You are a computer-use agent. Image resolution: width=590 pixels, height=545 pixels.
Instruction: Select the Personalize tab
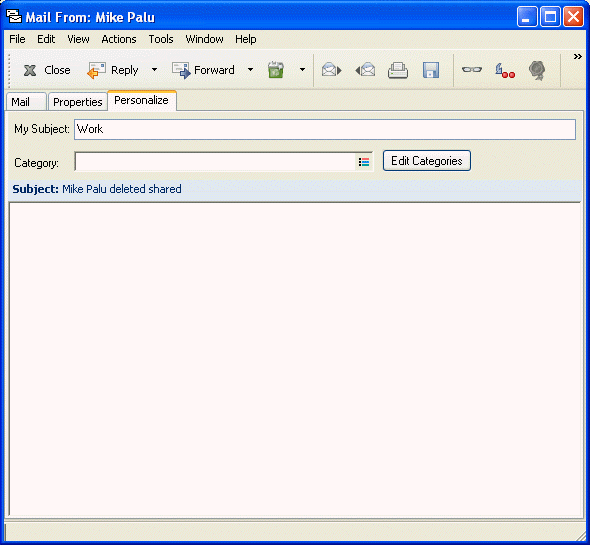pos(141,100)
